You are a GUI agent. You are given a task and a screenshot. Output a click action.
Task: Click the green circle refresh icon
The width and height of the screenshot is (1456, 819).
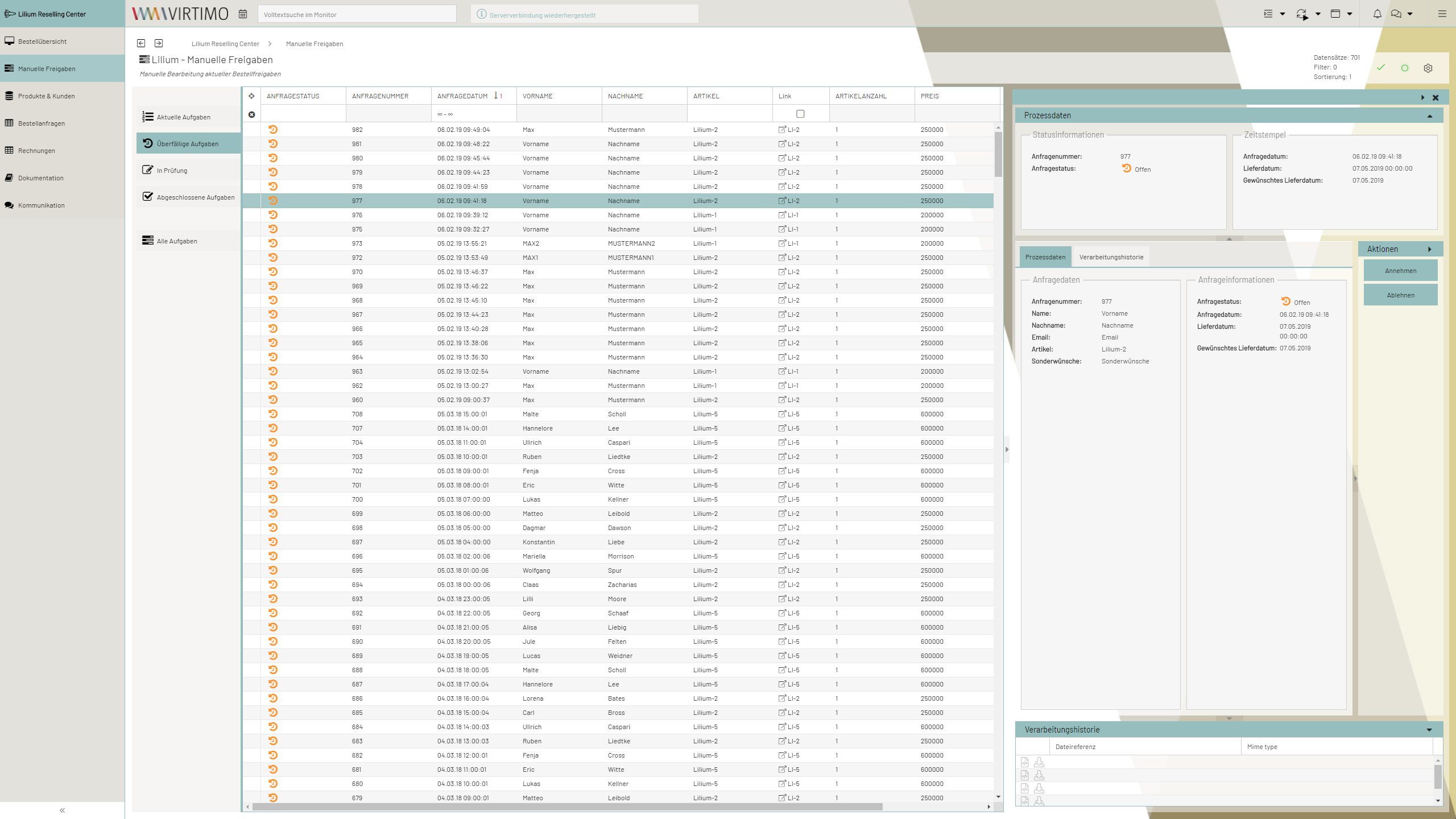[x=1405, y=68]
